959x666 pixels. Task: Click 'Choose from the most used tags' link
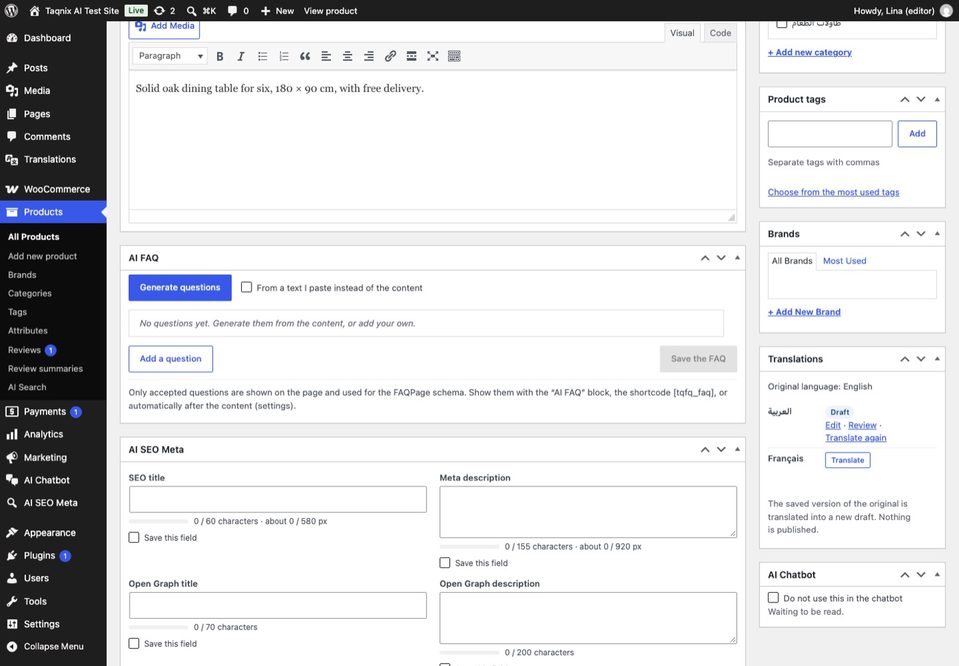[833, 192]
